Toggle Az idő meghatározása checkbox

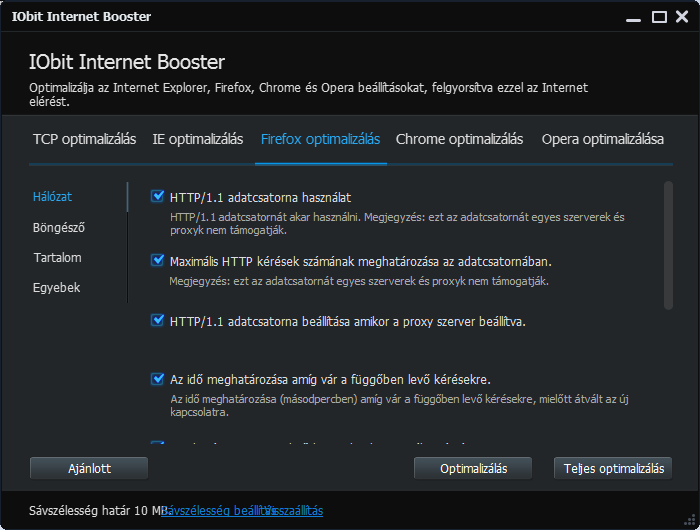click(157, 379)
